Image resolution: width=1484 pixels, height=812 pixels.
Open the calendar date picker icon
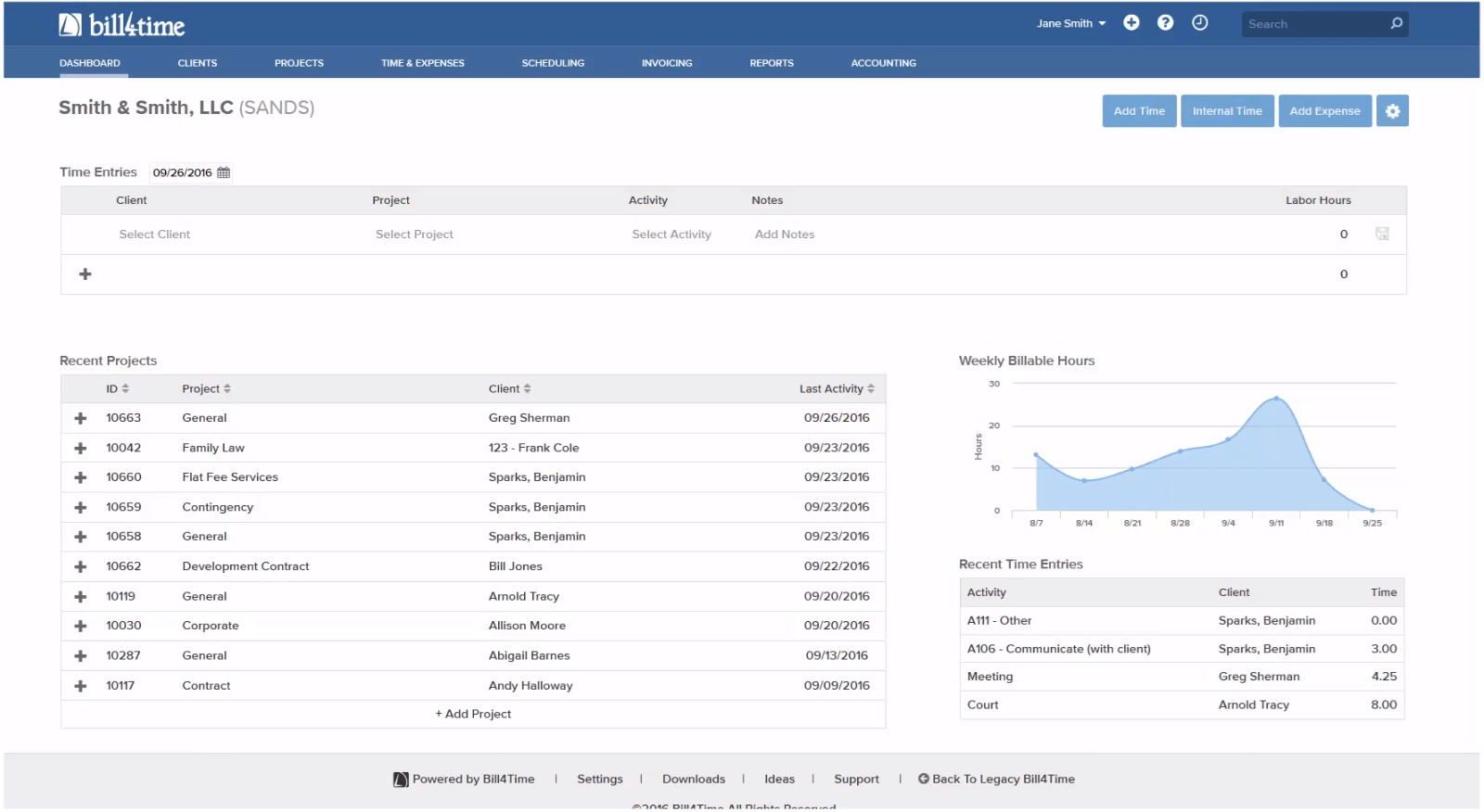pos(224,172)
